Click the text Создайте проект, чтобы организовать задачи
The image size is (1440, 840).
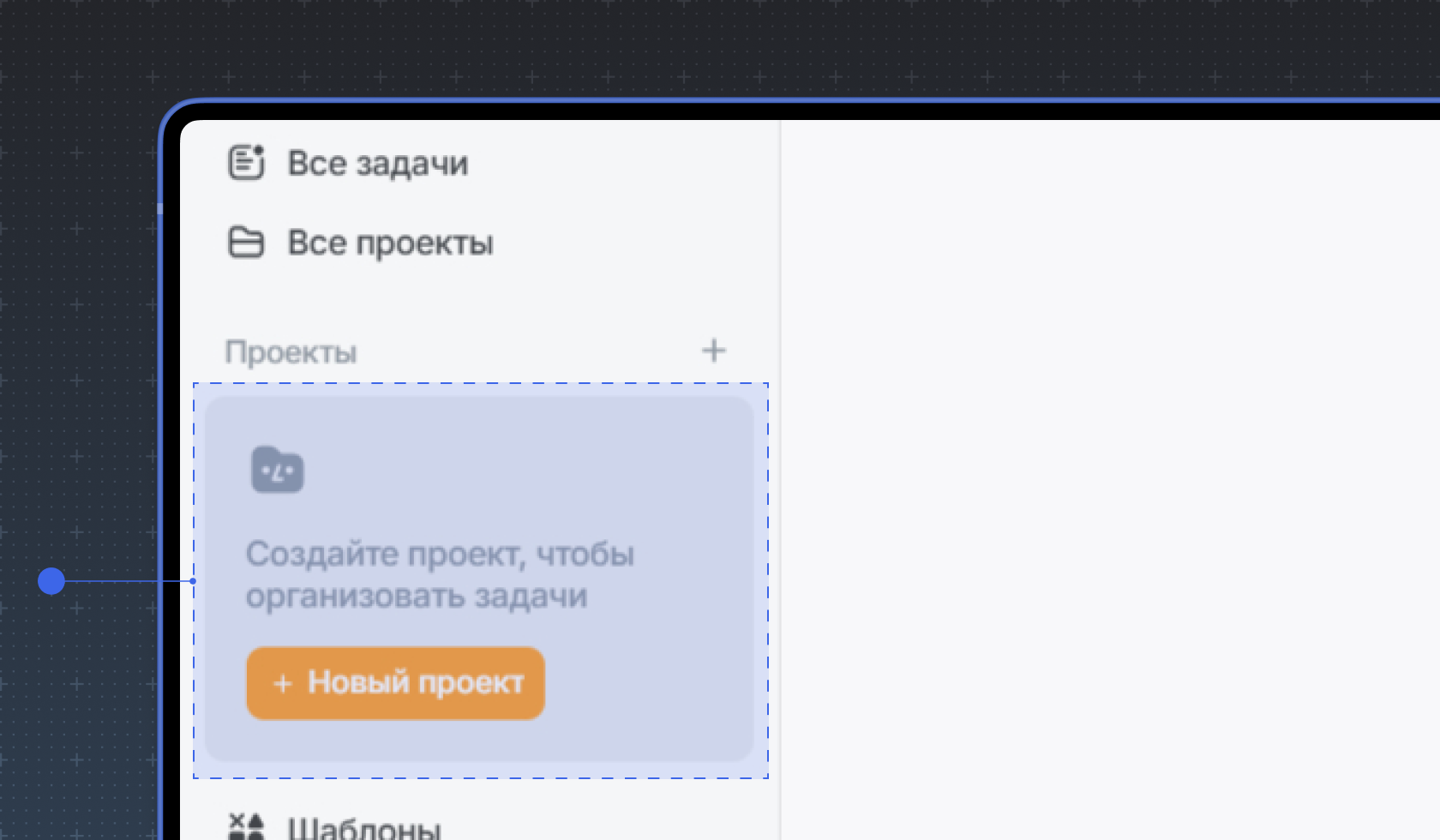[x=440, y=574]
